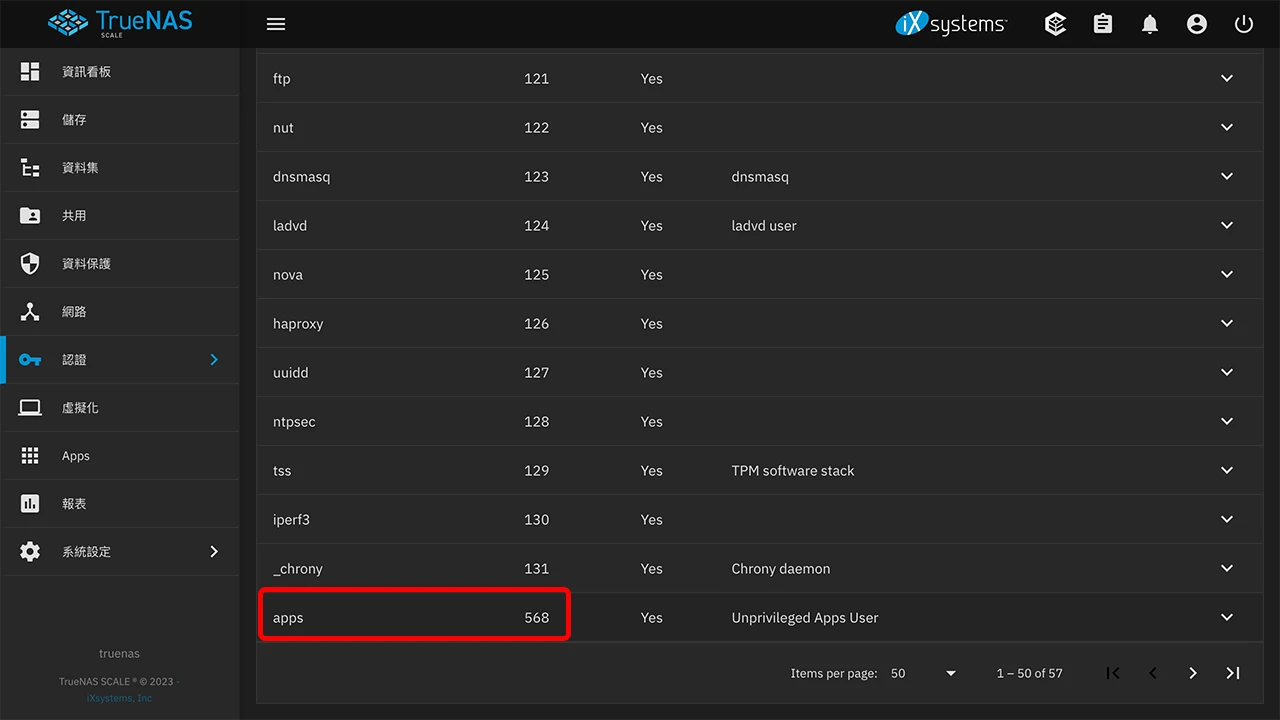
Task: Open the alerts bell icon
Action: tap(1150, 24)
